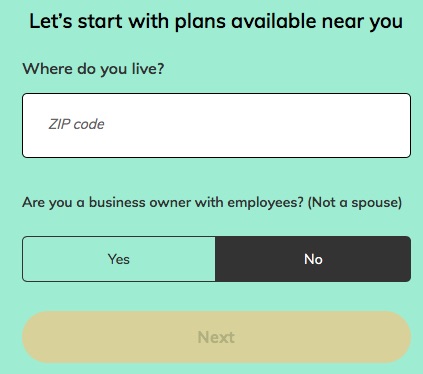Focus the field under 'Where do you live?'
The image size is (423, 374).
[x=216, y=125]
